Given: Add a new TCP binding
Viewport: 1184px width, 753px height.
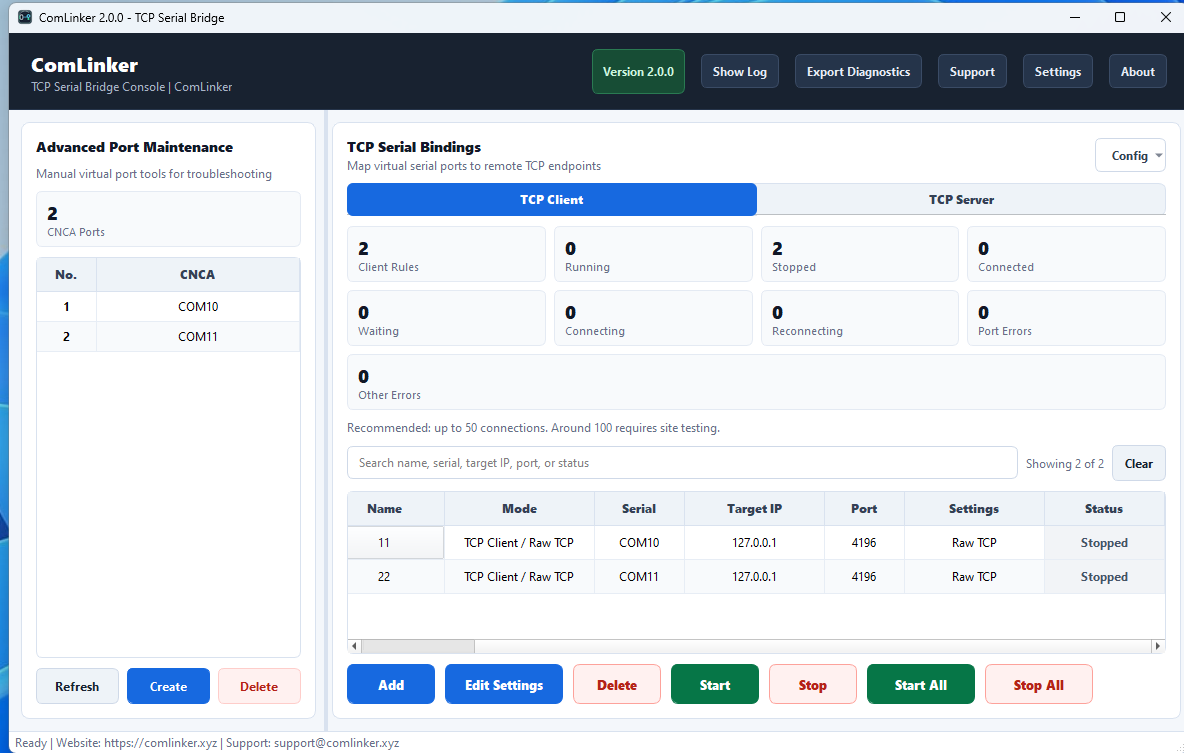Looking at the screenshot, I should [390, 685].
